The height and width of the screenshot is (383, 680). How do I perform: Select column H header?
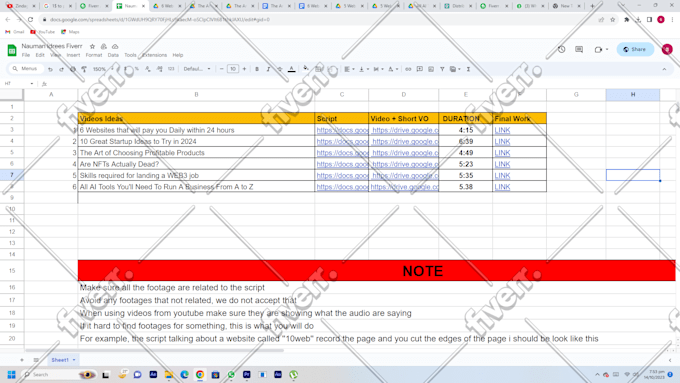(633, 95)
